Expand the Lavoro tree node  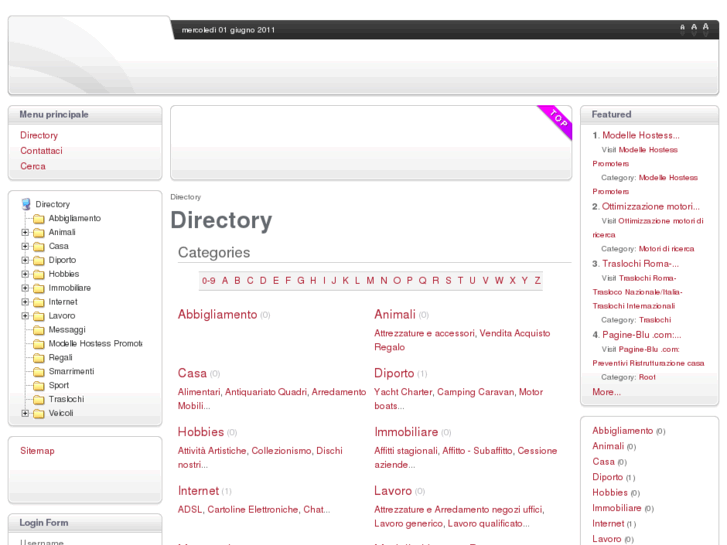click(25, 316)
